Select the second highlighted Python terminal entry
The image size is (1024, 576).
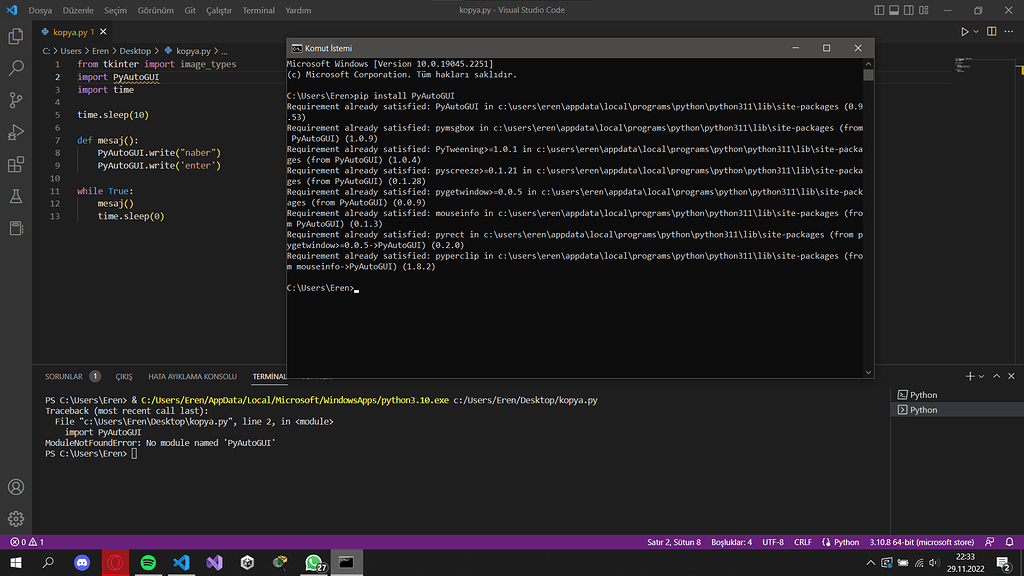[x=957, y=410]
